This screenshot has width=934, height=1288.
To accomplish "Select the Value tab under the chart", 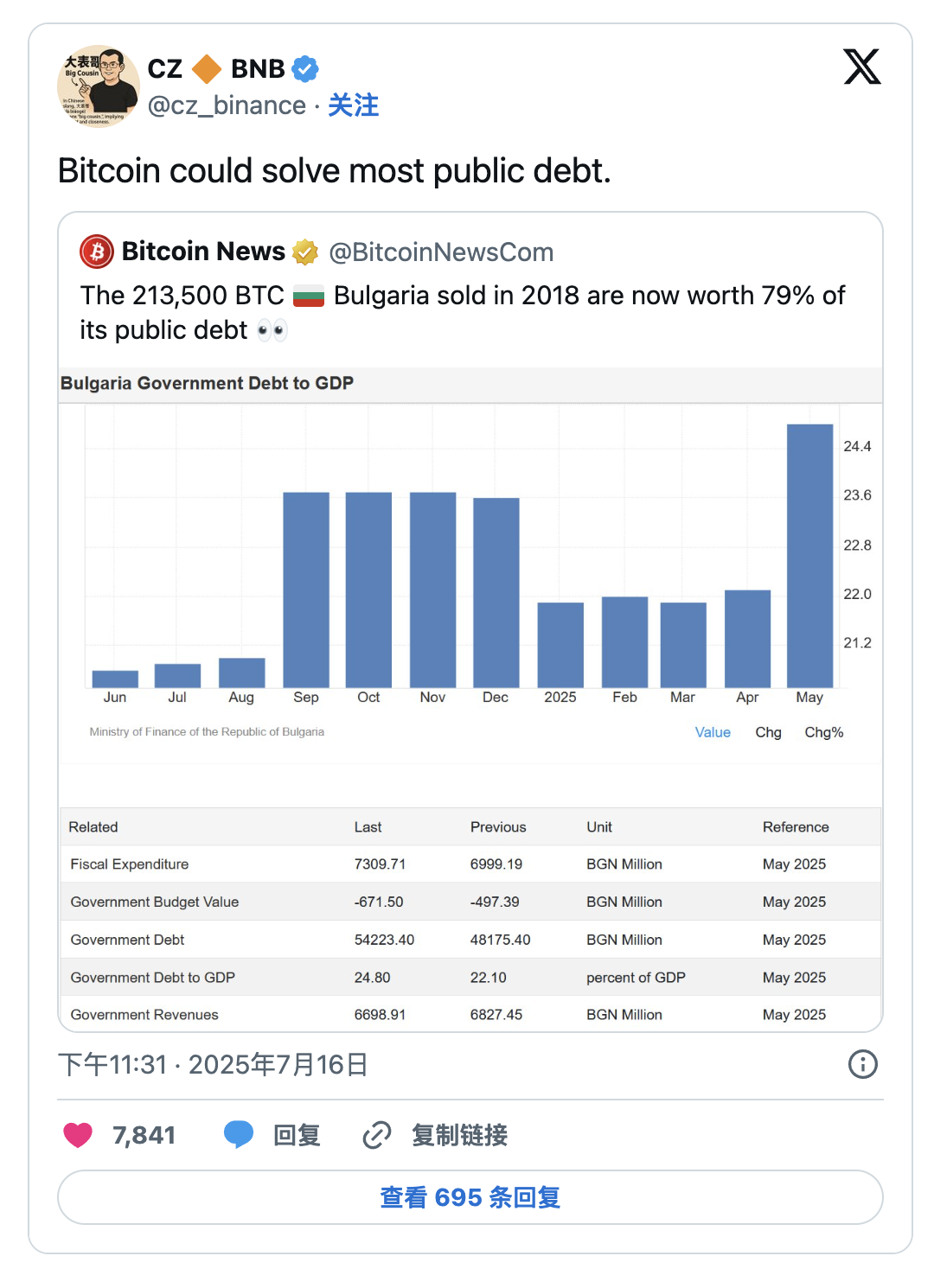I will pyautogui.click(x=713, y=732).
